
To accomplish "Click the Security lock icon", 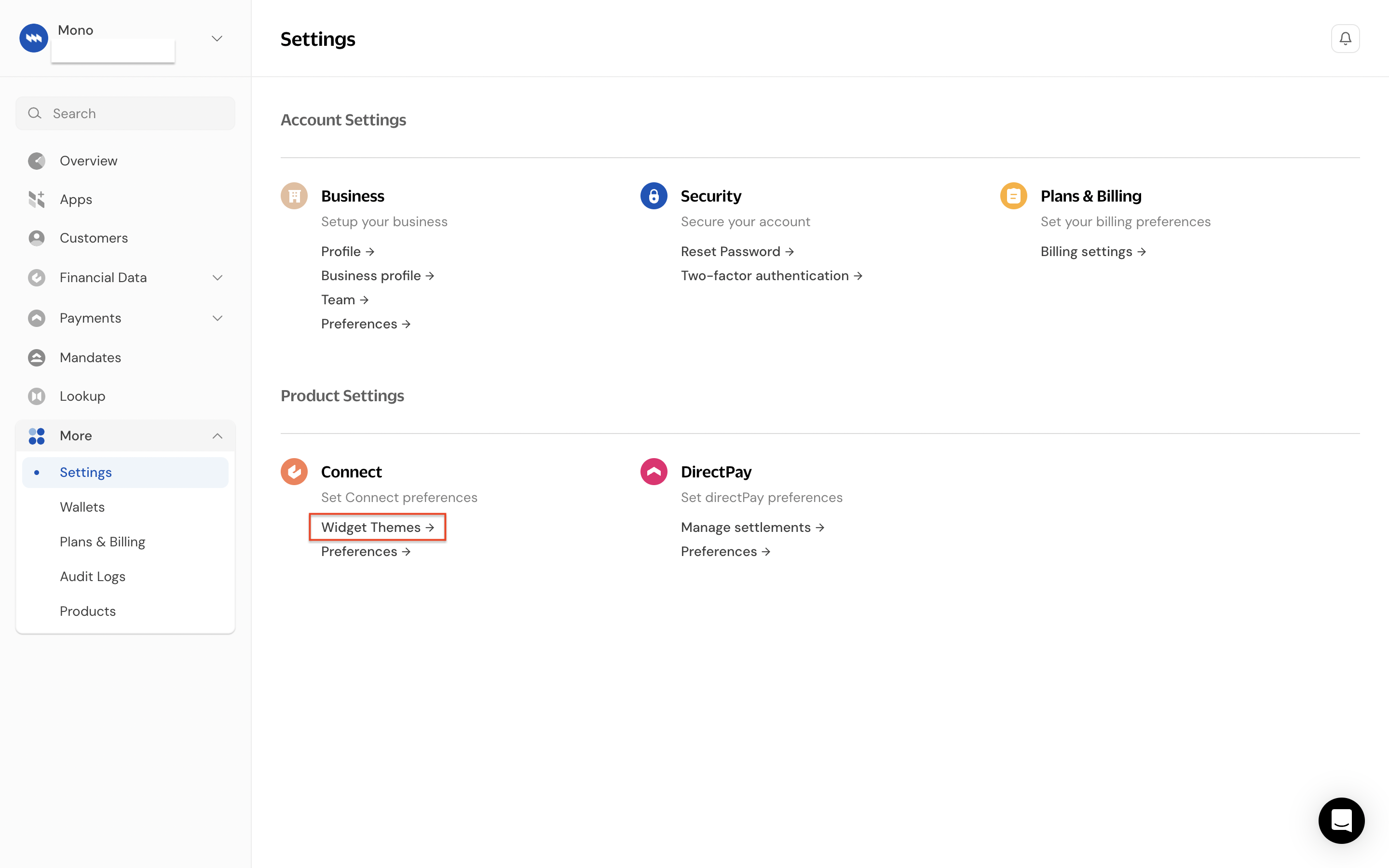I will pyautogui.click(x=654, y=196).
